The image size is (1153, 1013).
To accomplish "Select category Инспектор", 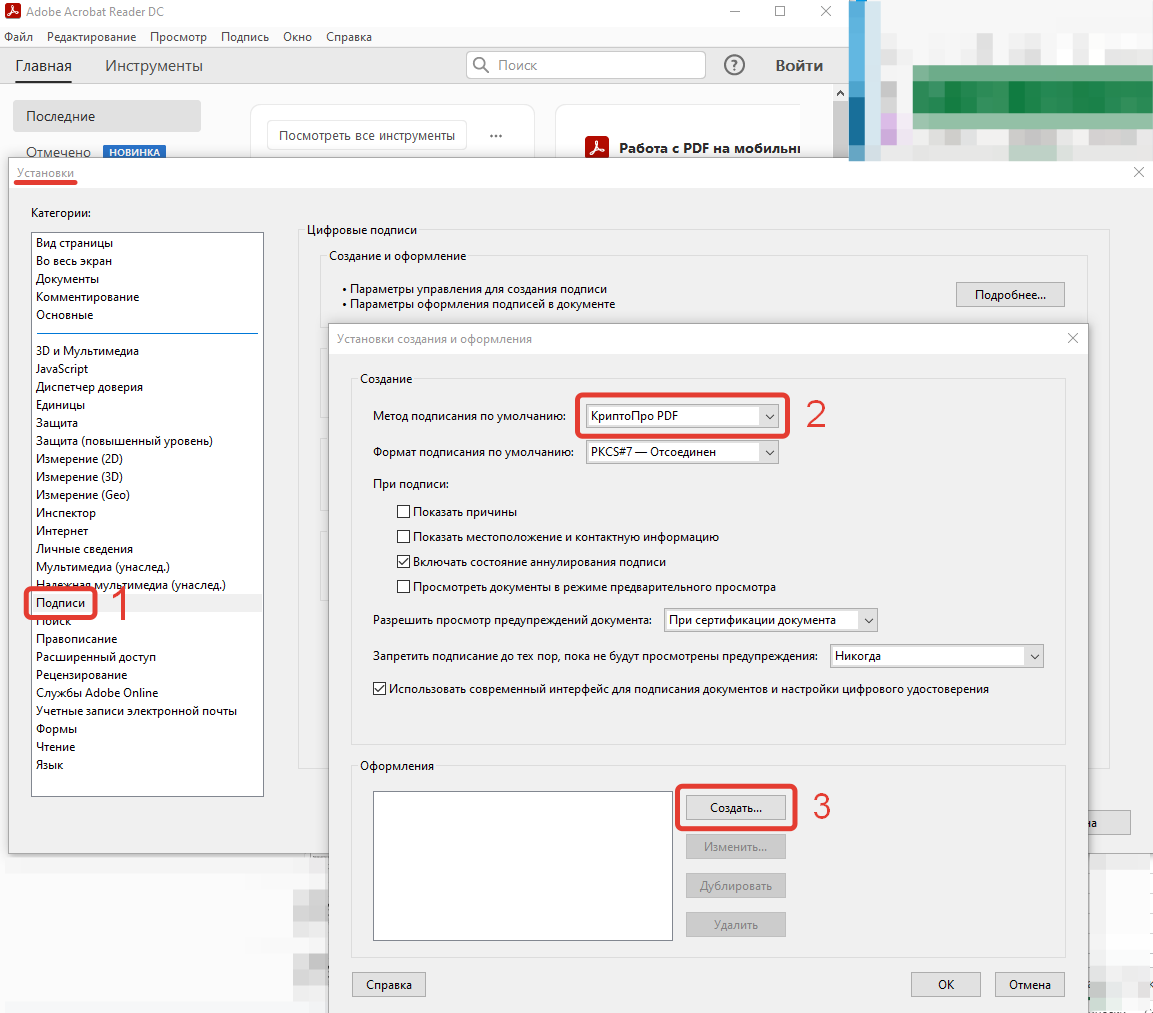I will tap(65, 513).
